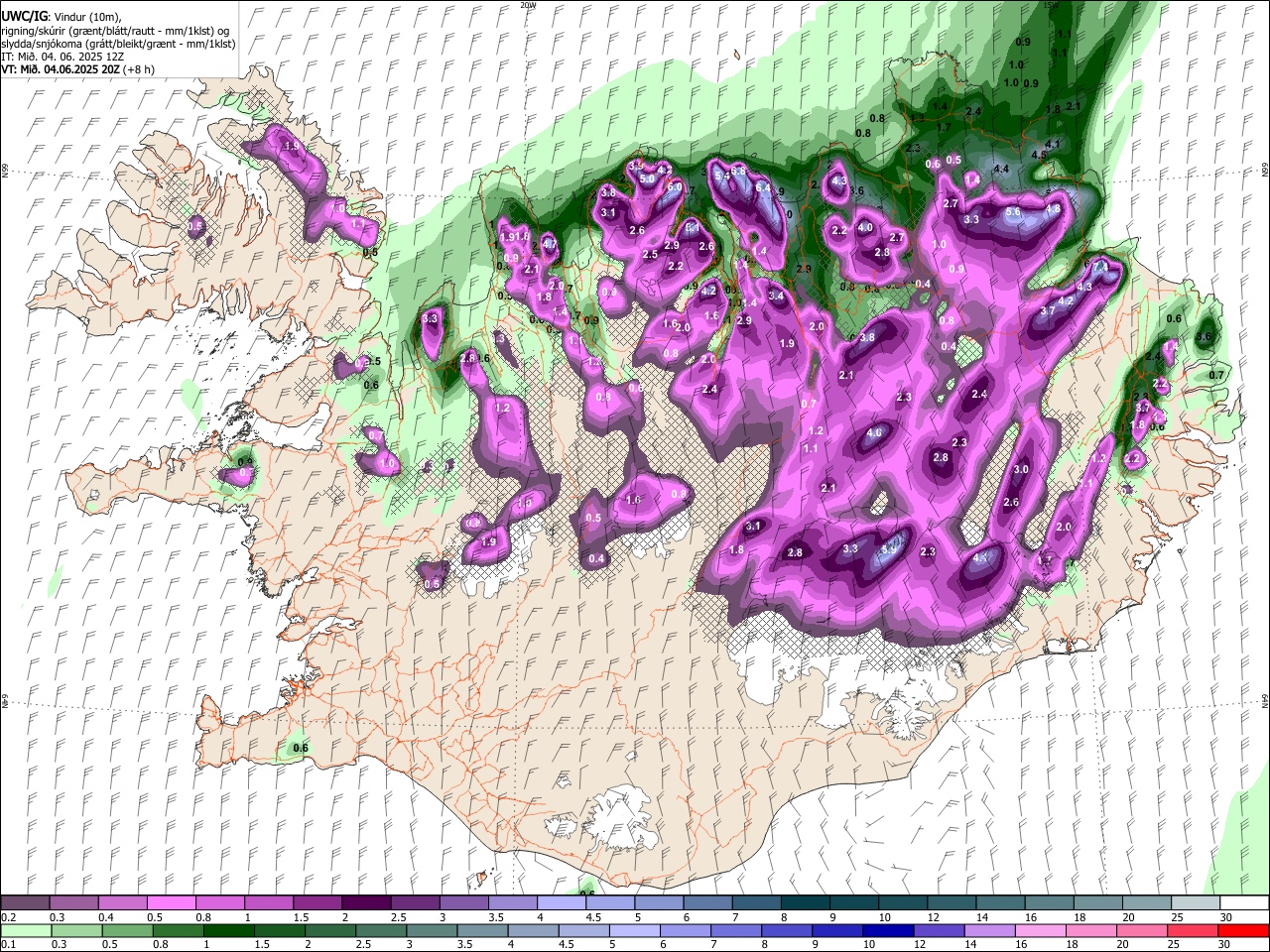Click the dull purple 0.2–0.3 legend swatch
This screenshot has height=952, width=1270.
point(25,902)
